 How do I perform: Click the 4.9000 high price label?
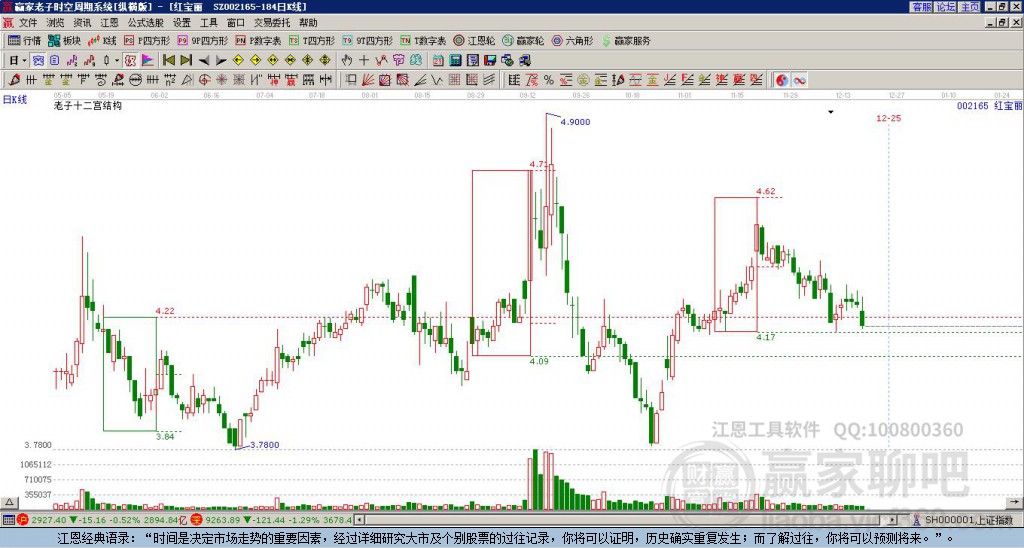tap(575, 121)
